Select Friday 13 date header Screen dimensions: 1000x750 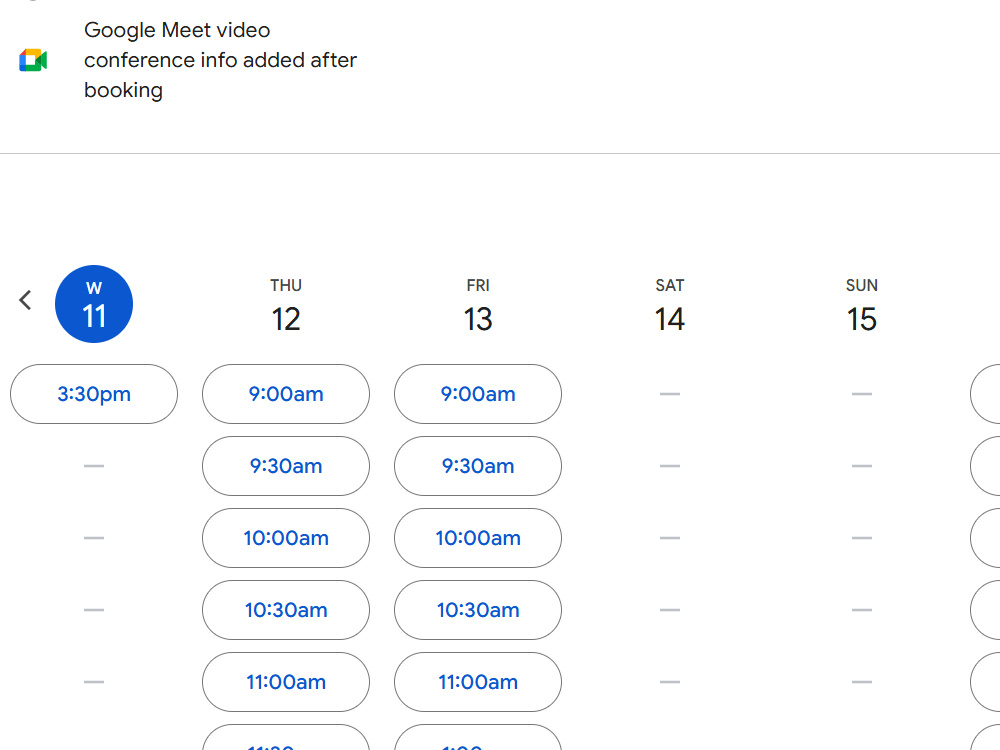(478, 305)
